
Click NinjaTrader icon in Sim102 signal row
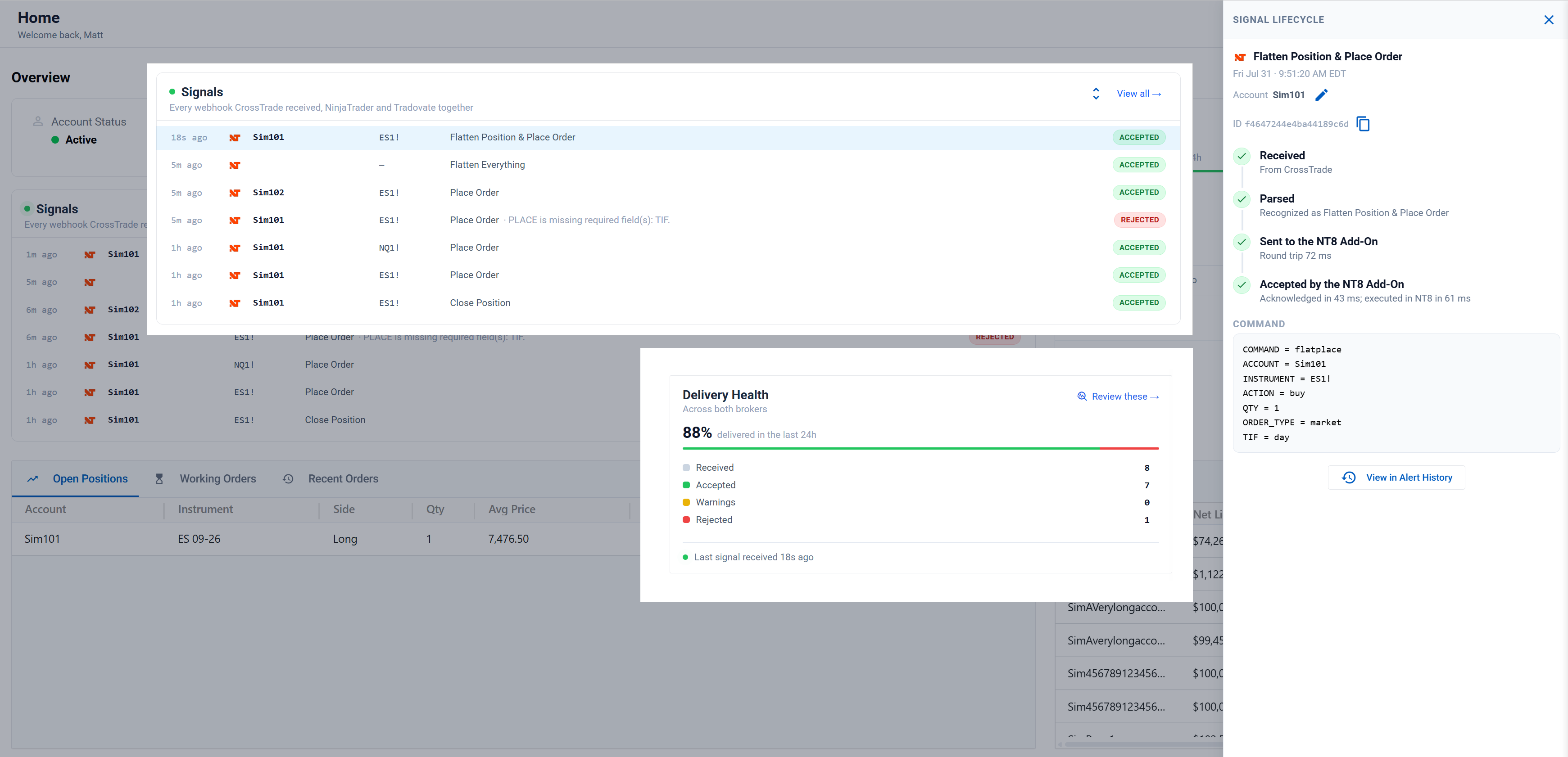click(234, 193)
